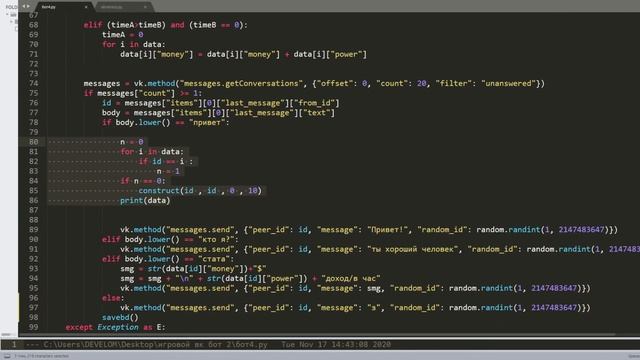The height and width of the screenshot is (360, 640).
Task: Click the smg message value on line 95
Action: click(373, 288)
